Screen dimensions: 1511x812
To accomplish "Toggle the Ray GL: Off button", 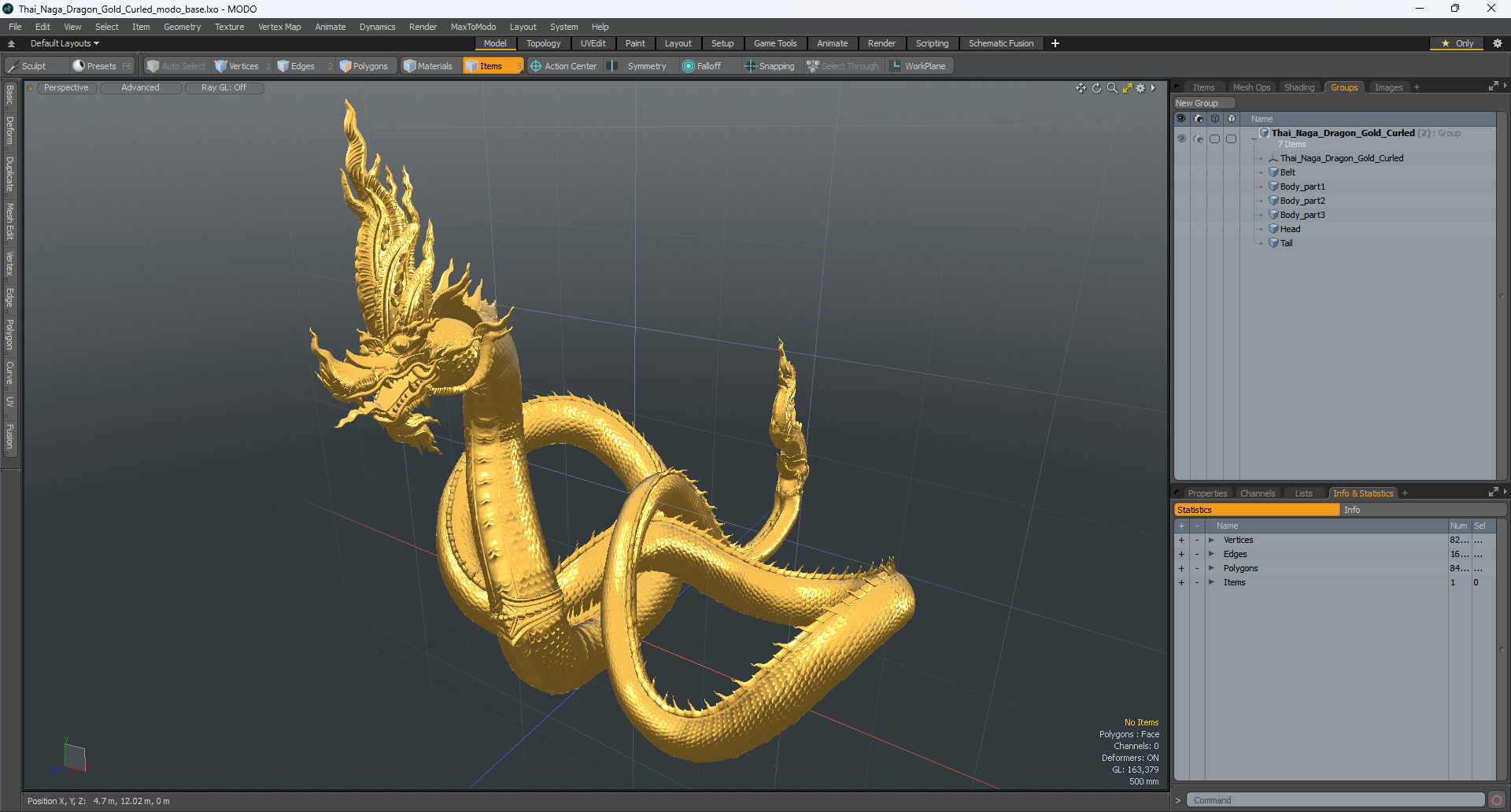I will (224, 88).
